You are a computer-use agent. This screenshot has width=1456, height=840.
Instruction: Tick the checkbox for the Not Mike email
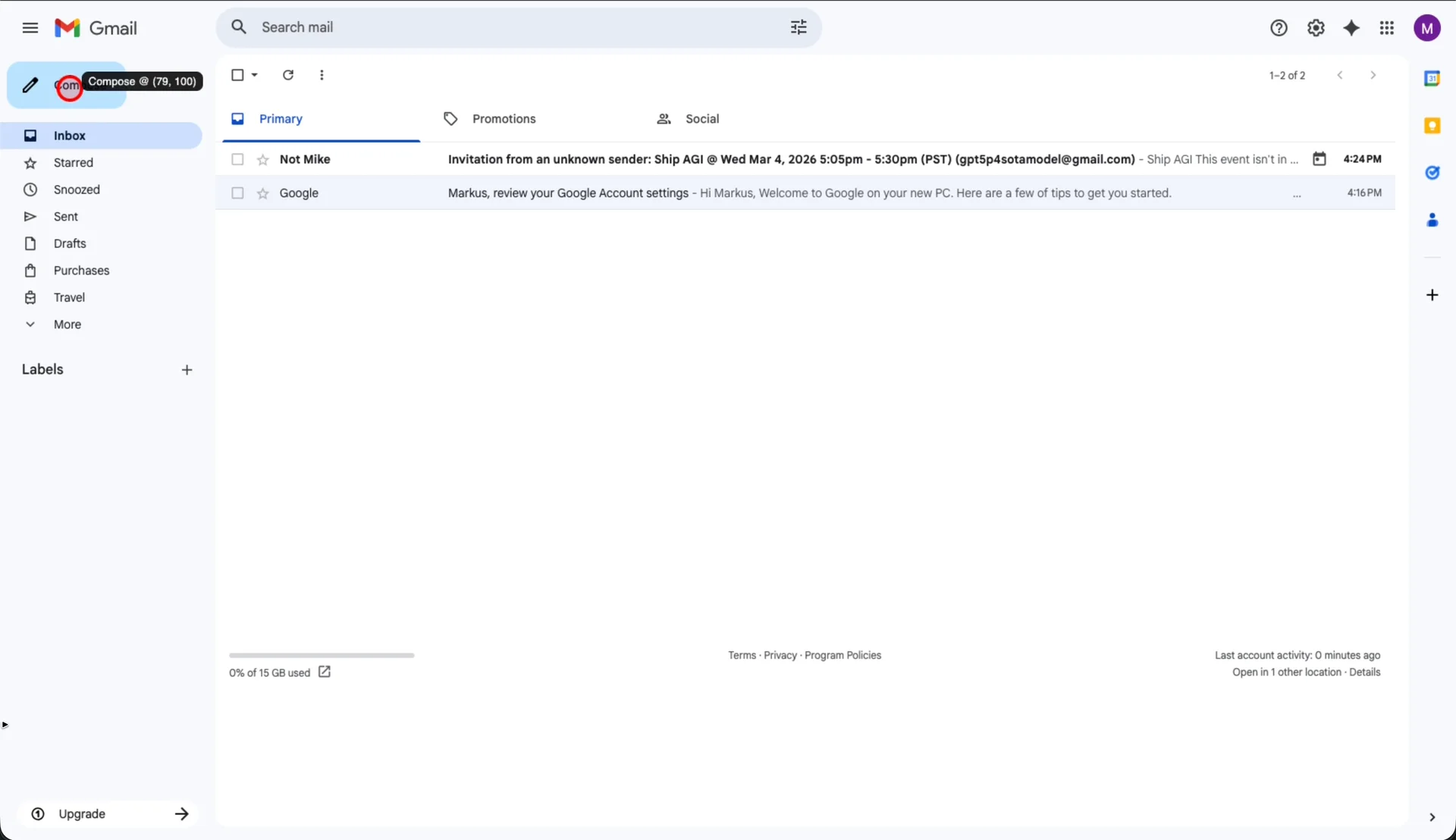[x=237, y=159]
